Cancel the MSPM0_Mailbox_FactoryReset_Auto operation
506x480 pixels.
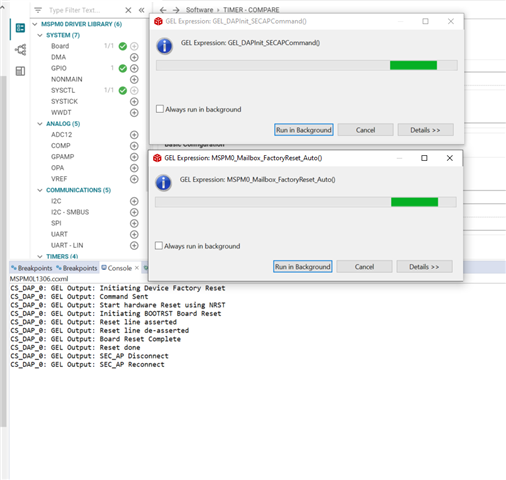(x=364, y=267)
